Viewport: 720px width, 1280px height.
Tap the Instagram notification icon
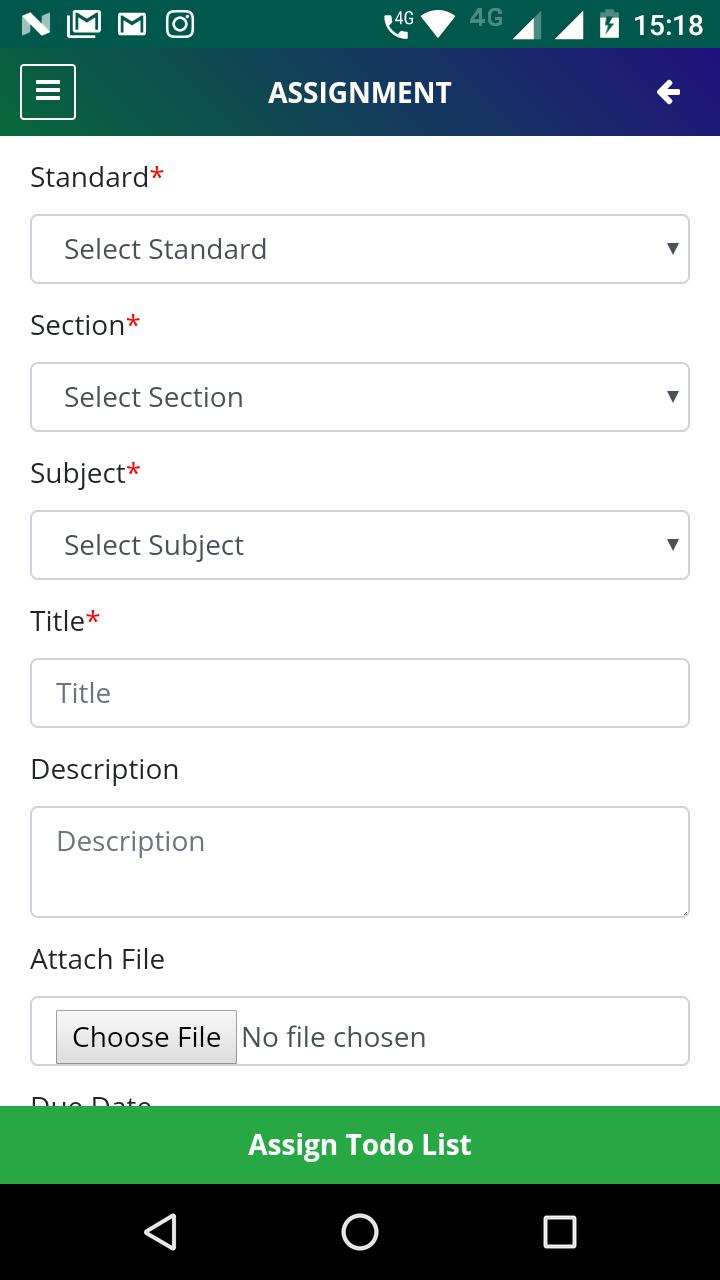[180, 23]
